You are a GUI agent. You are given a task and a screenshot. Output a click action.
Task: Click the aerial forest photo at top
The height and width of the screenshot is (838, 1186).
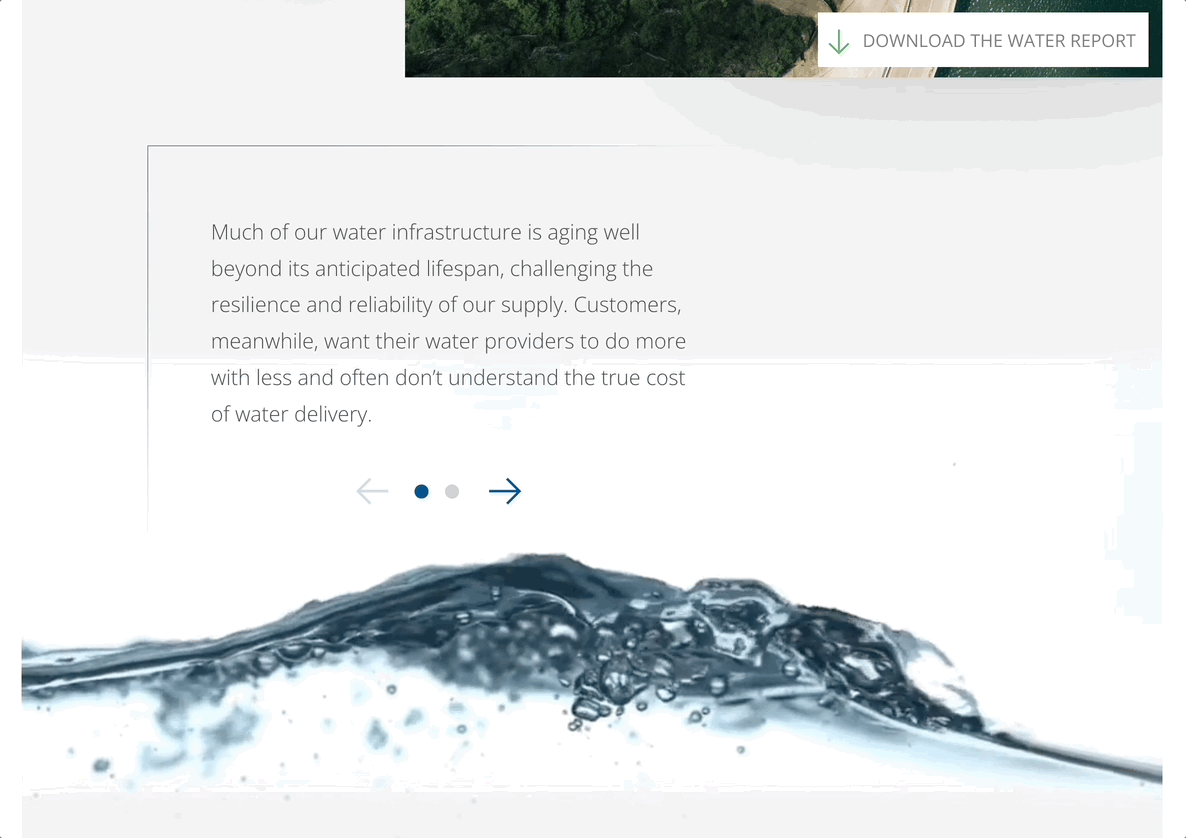[605, 38]
